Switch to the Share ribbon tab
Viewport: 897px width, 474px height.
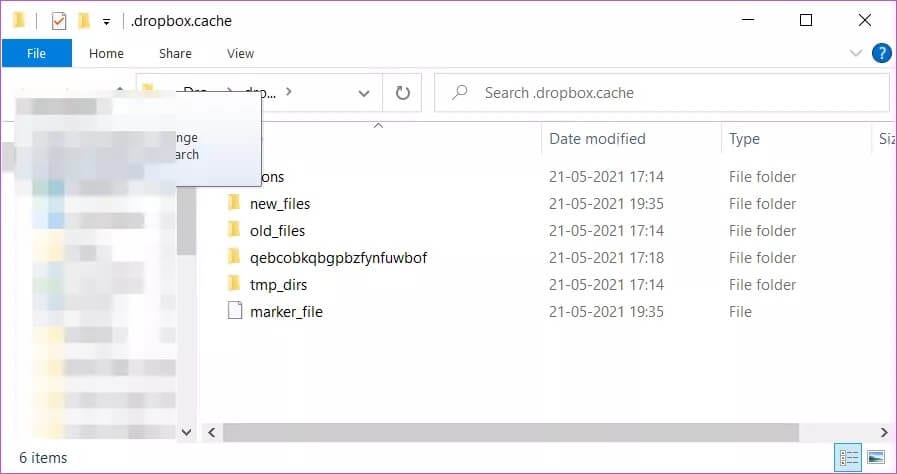pyautogui.click(x=175, y=53)
